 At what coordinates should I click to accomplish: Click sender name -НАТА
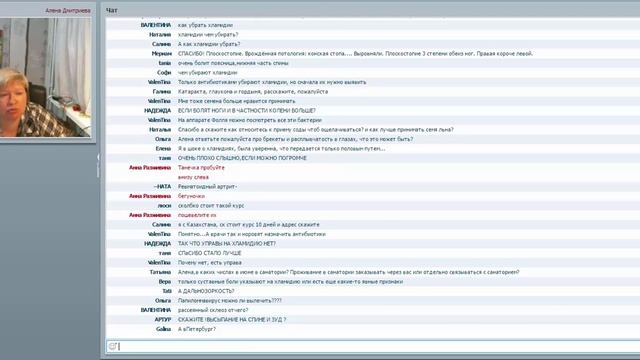point(162,187)
